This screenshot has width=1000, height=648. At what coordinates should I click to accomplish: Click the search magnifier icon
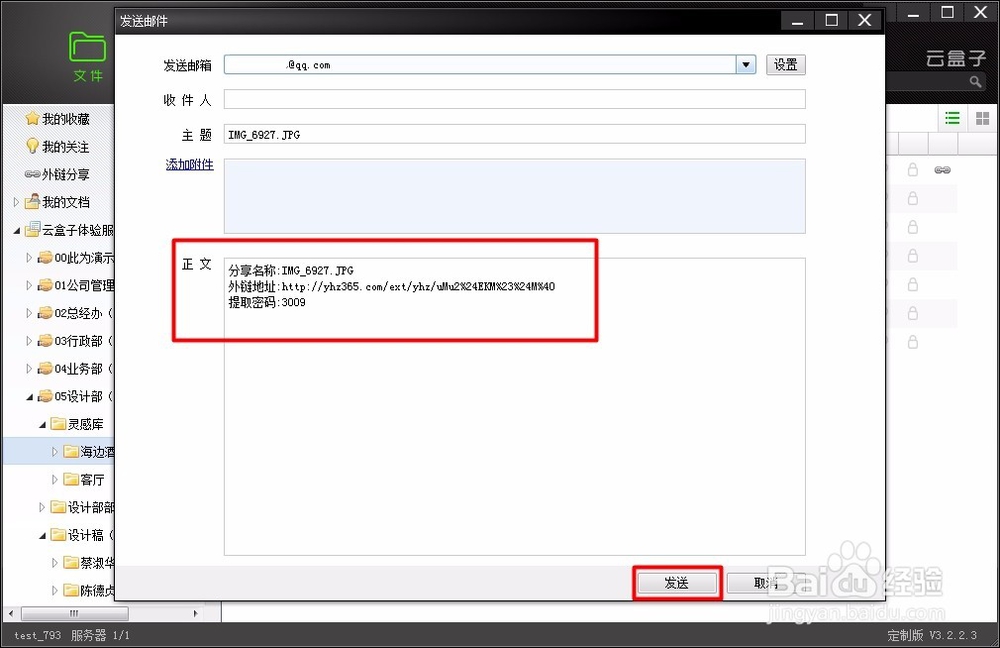pyautogui.click(x=974, y=81)
